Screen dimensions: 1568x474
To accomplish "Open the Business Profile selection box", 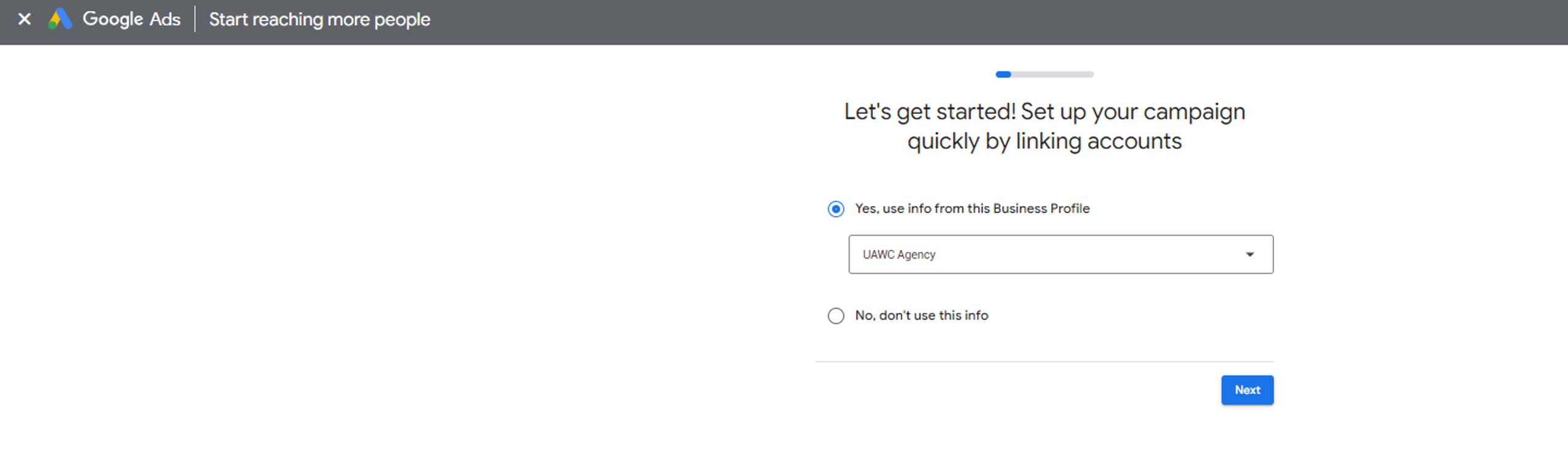I will (1060, 254).
